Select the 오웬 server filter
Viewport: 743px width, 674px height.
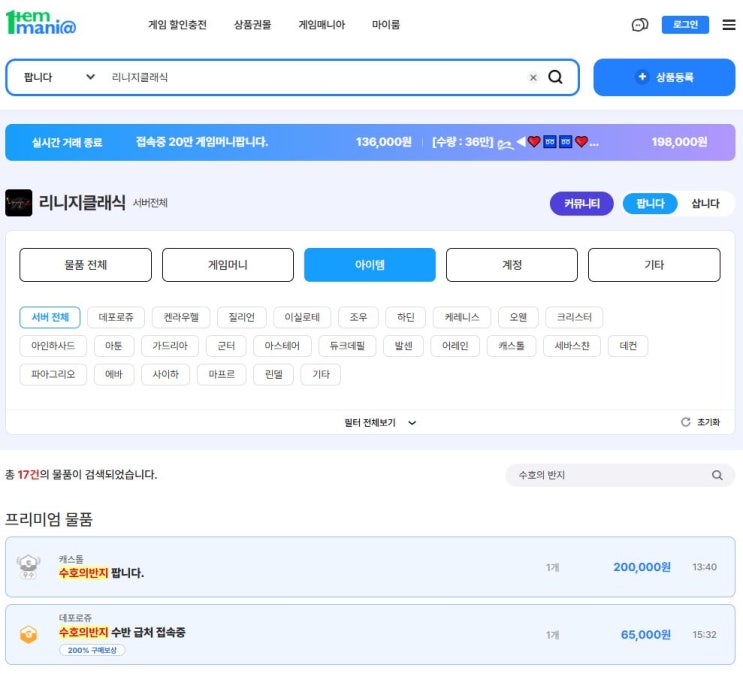(x=518, y=317)
